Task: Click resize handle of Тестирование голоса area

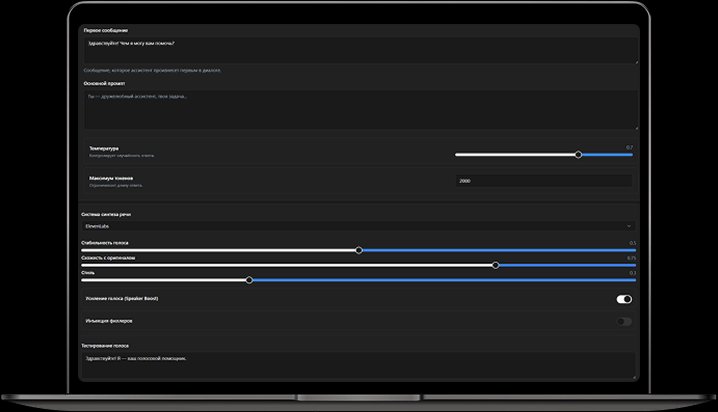Action: 634,376
